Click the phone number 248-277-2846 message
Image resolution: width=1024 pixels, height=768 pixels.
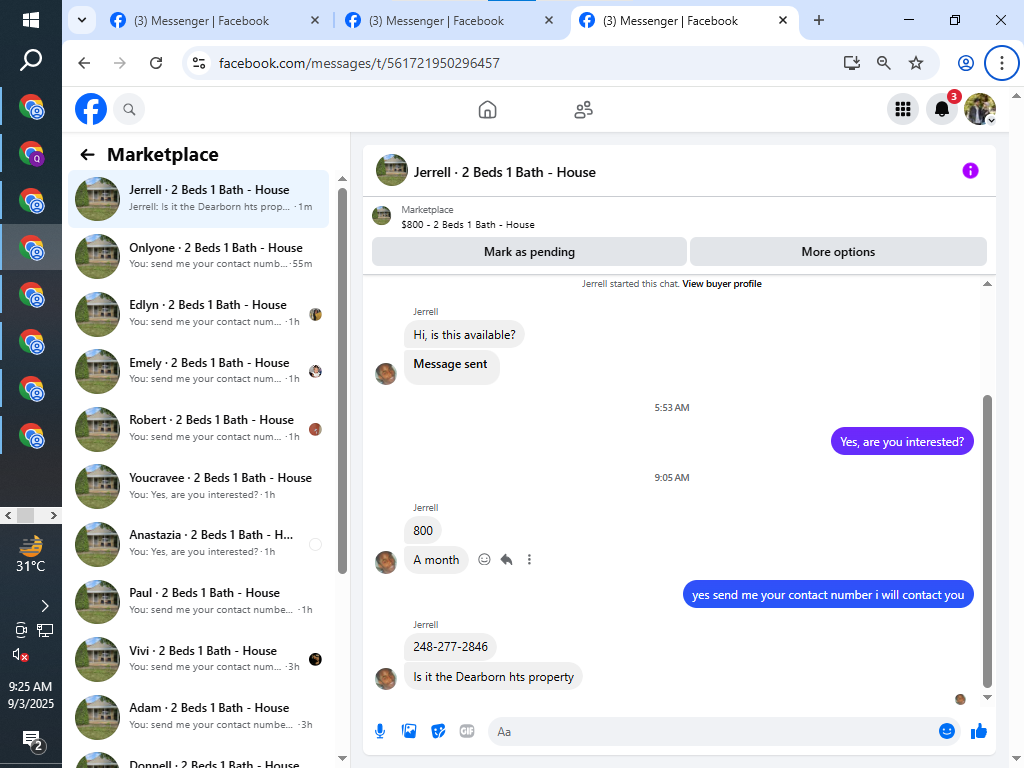pyautogui.click(x=451, y=647)
